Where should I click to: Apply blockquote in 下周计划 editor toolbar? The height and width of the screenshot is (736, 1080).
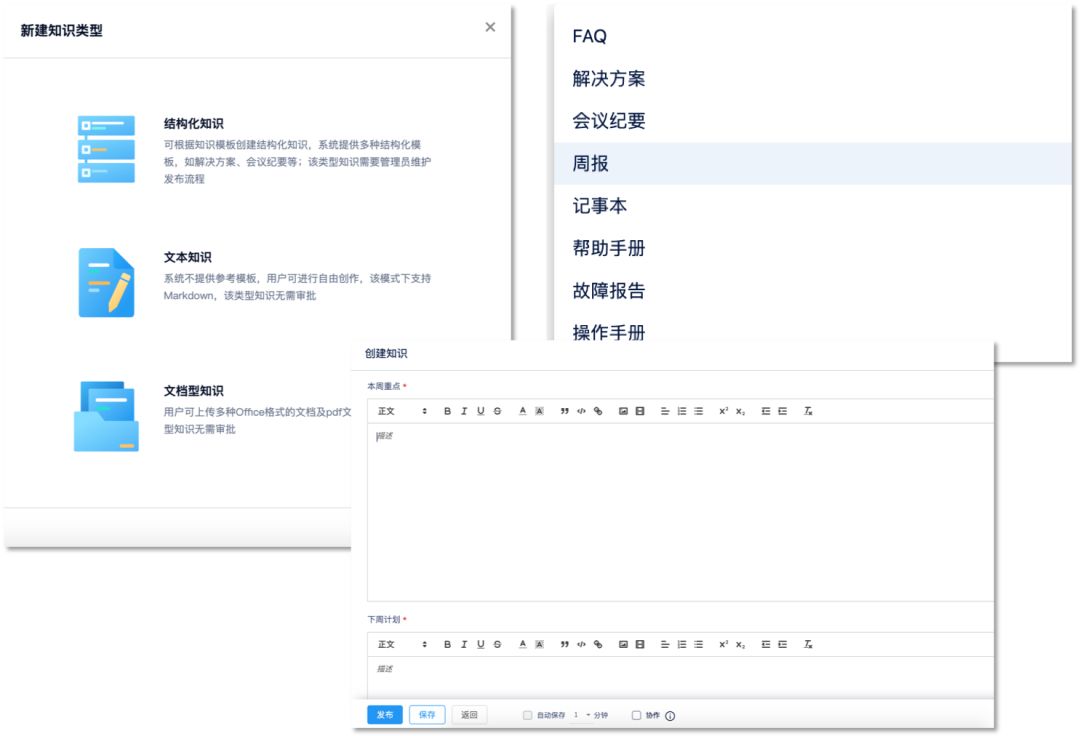tap(565, 644)
